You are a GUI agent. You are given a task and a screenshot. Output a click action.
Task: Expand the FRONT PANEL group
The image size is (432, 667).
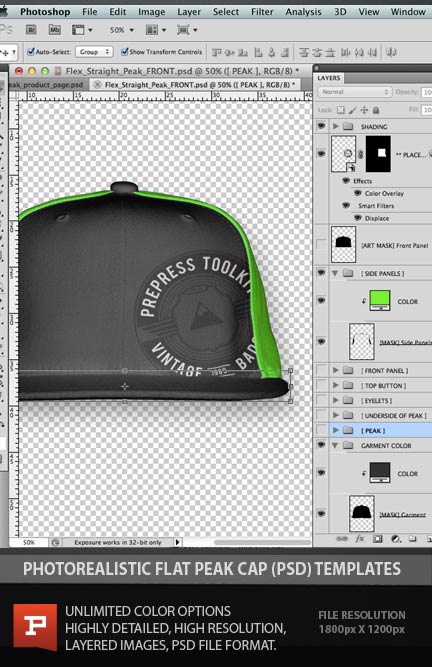335,371
